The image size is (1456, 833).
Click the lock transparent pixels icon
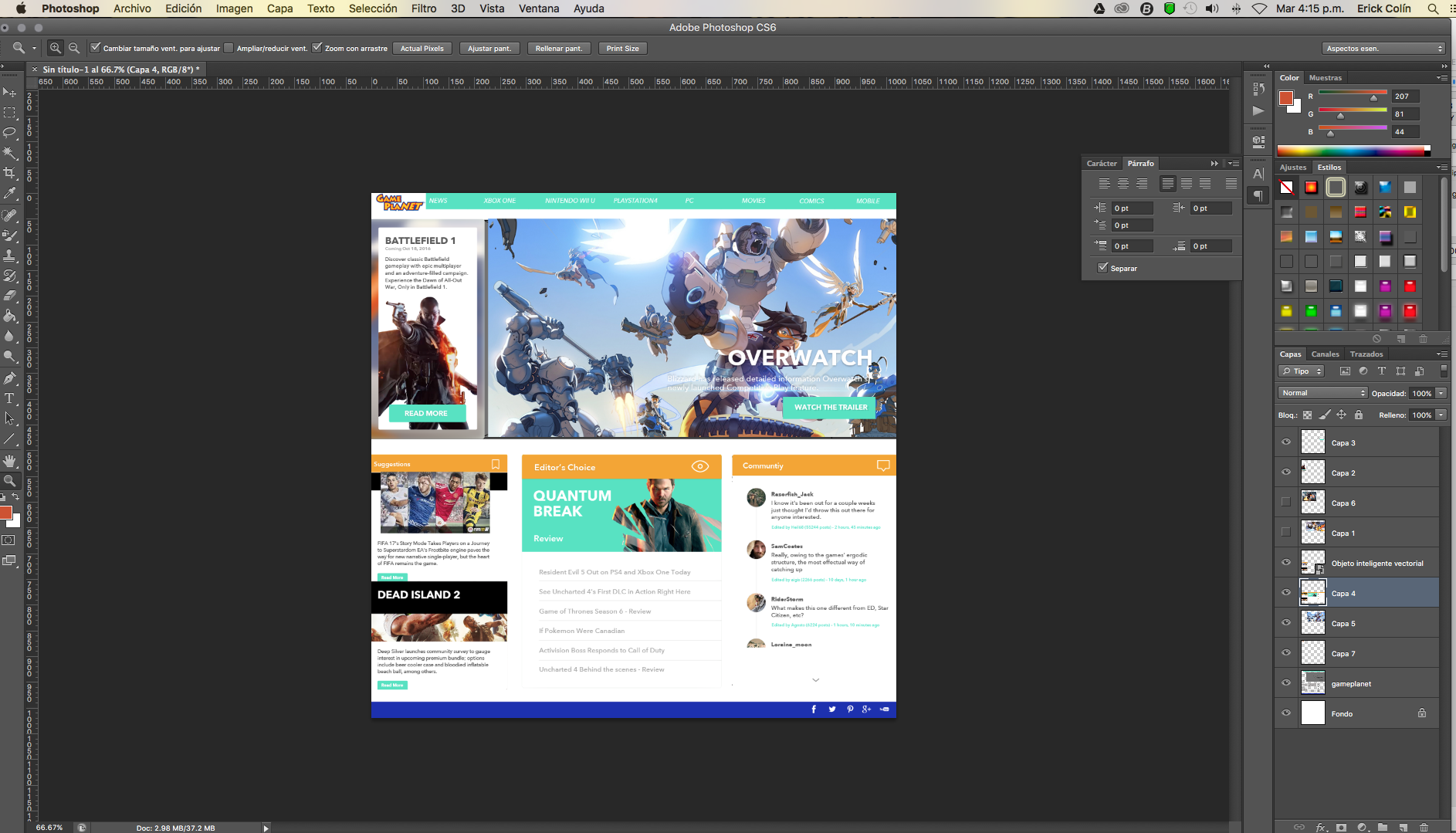(1307, 415)
